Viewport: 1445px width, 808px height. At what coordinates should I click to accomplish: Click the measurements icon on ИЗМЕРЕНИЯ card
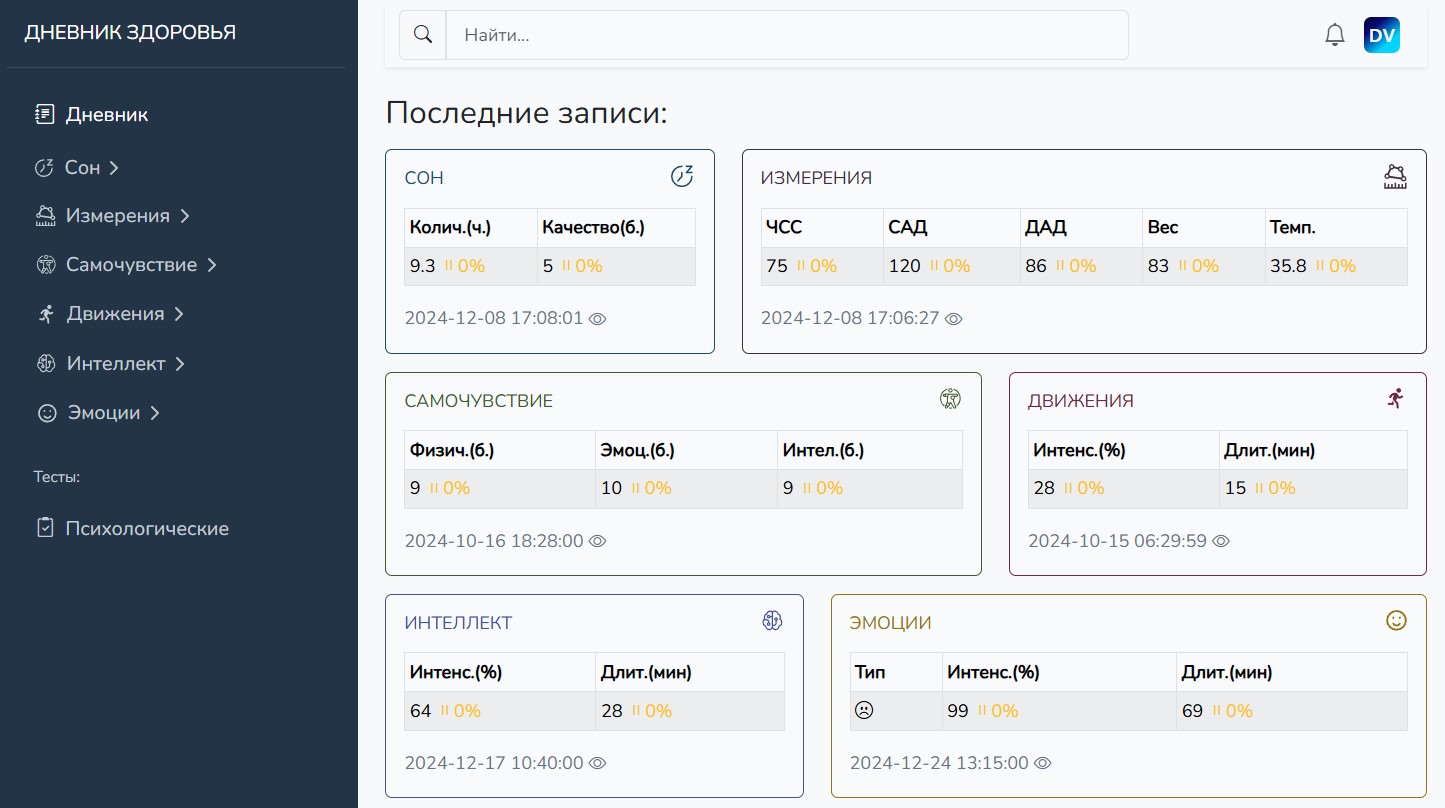tap(1396, 175)
